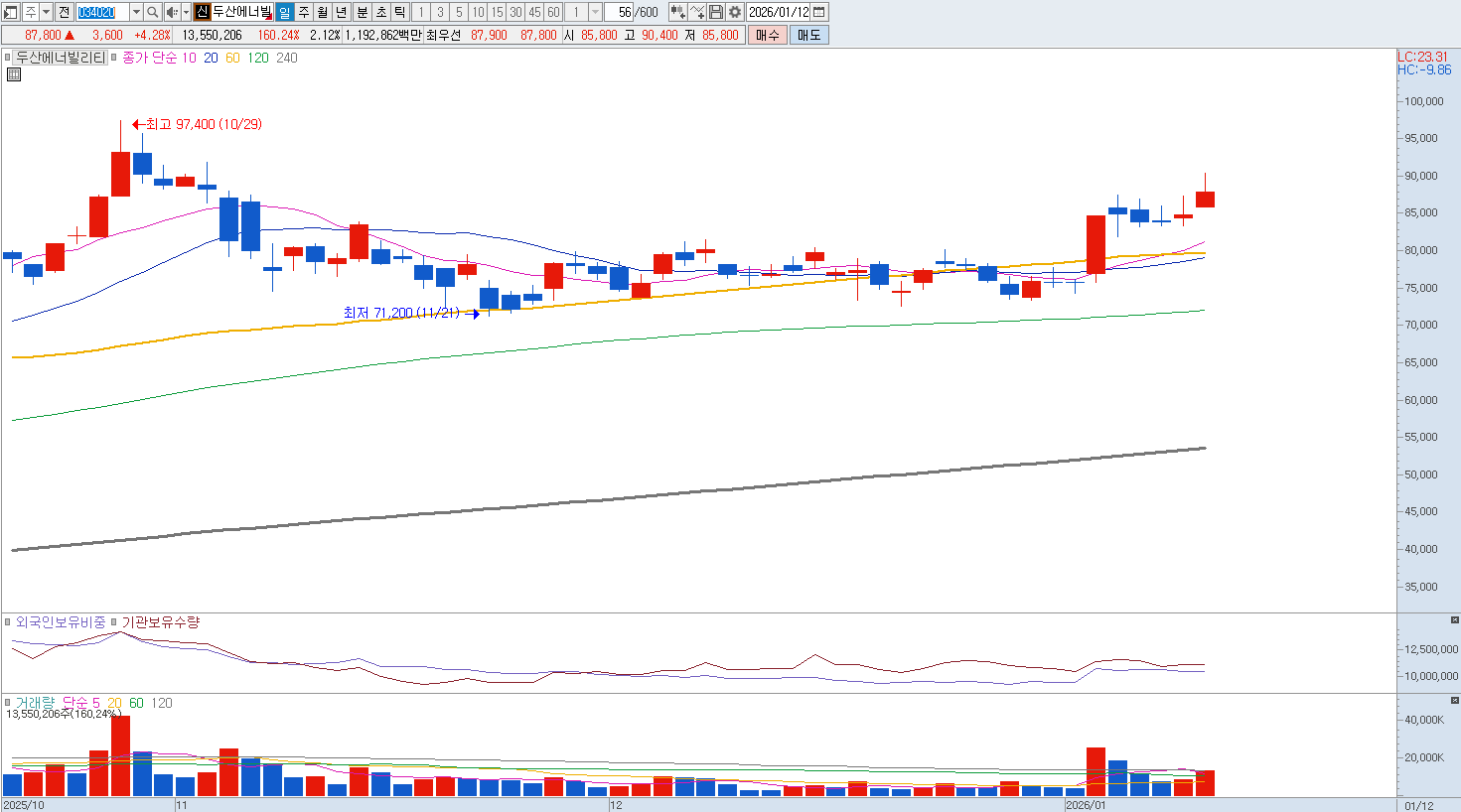Click the floppy disk save icon
The image size is (1461, 812).
point(716,12)
